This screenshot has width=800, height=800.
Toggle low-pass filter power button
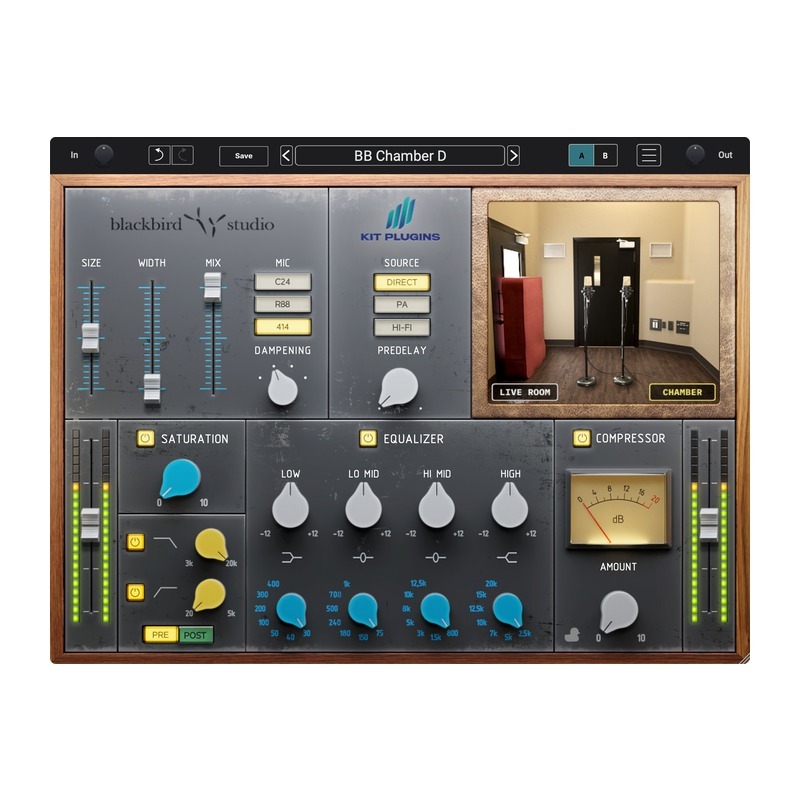pos(135,542)
